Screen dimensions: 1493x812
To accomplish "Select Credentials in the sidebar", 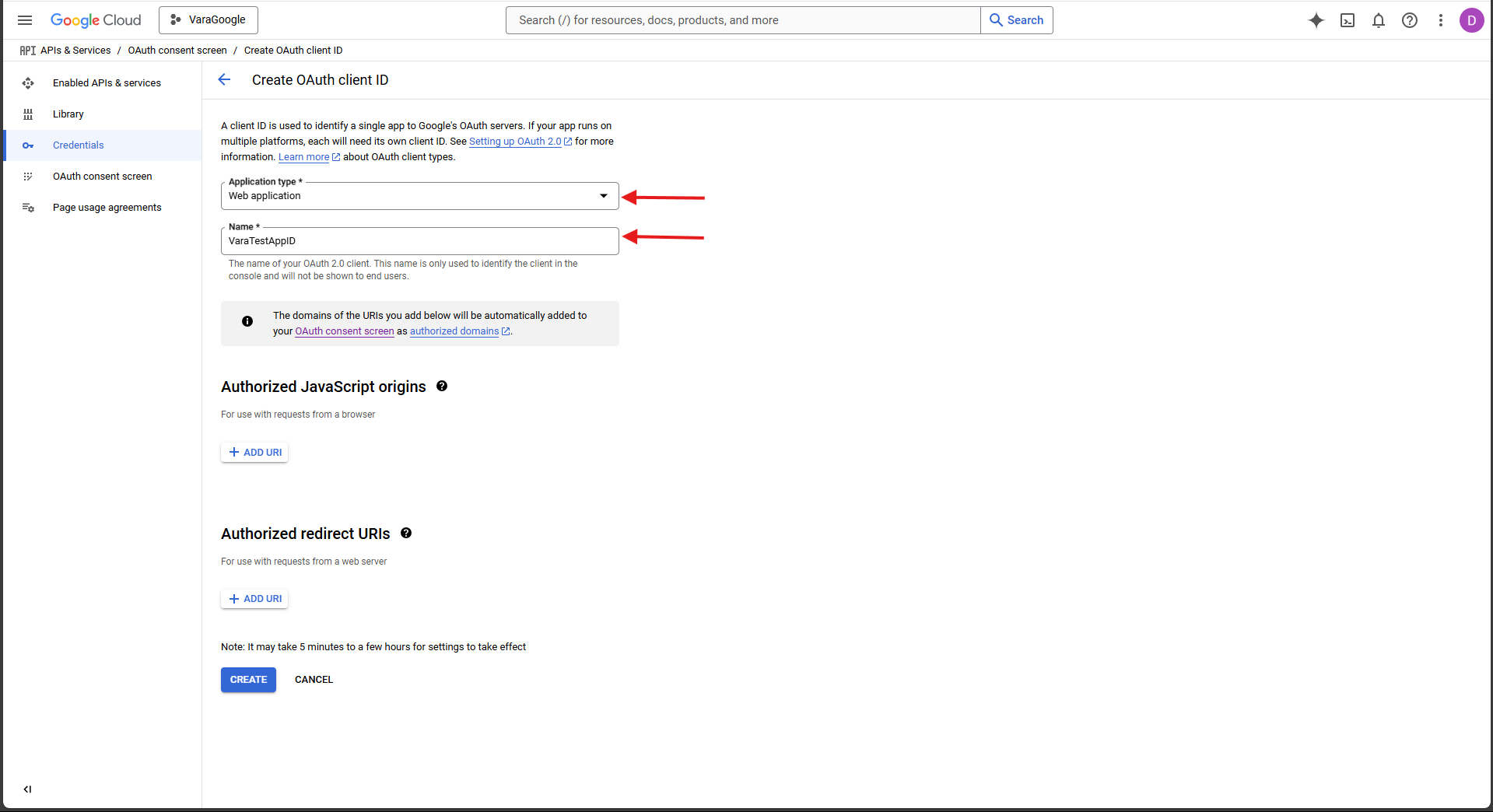I will (103, 145).
